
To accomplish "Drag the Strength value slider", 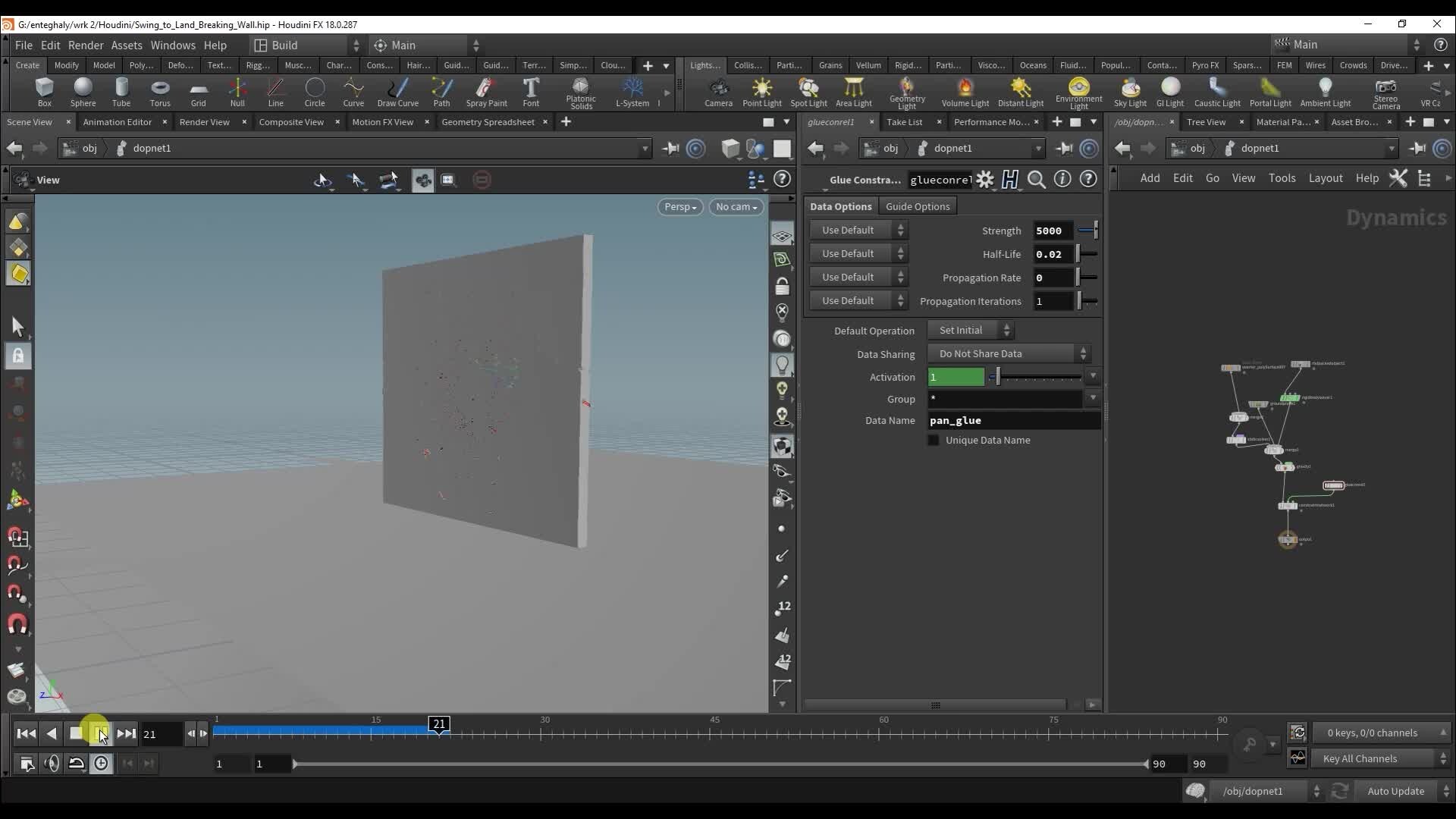I will (1093, 231).
